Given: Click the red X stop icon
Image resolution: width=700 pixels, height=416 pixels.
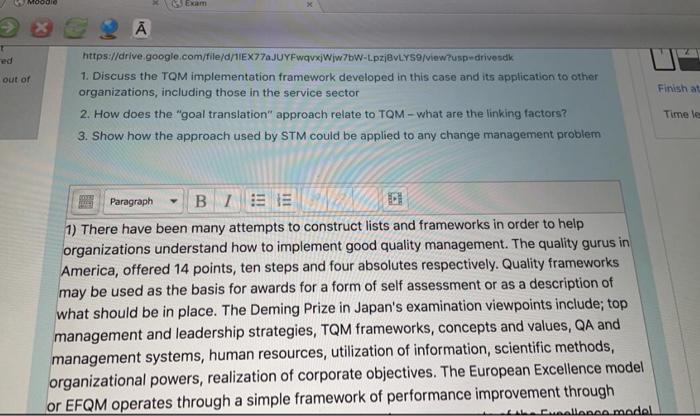Looking at the screenshot, I should [42, 28].
